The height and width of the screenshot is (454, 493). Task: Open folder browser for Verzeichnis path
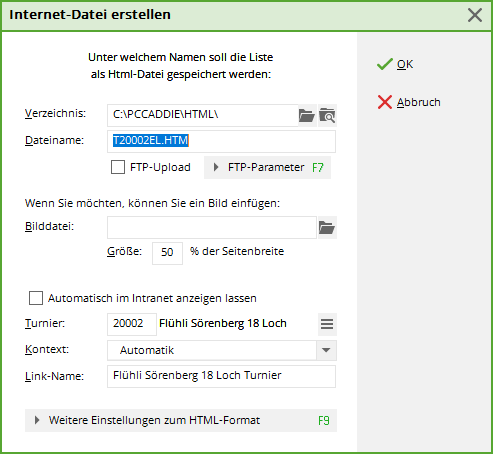[307, 115]
